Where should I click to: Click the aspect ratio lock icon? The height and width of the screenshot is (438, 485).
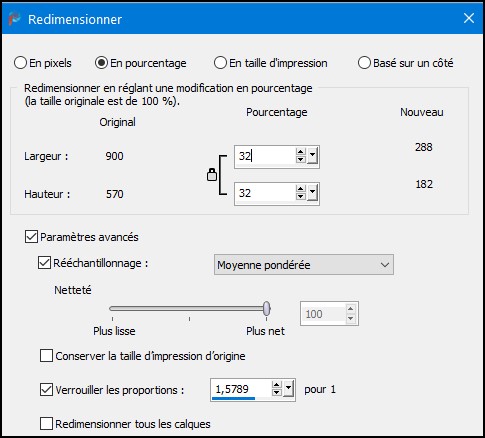point(212,175)
